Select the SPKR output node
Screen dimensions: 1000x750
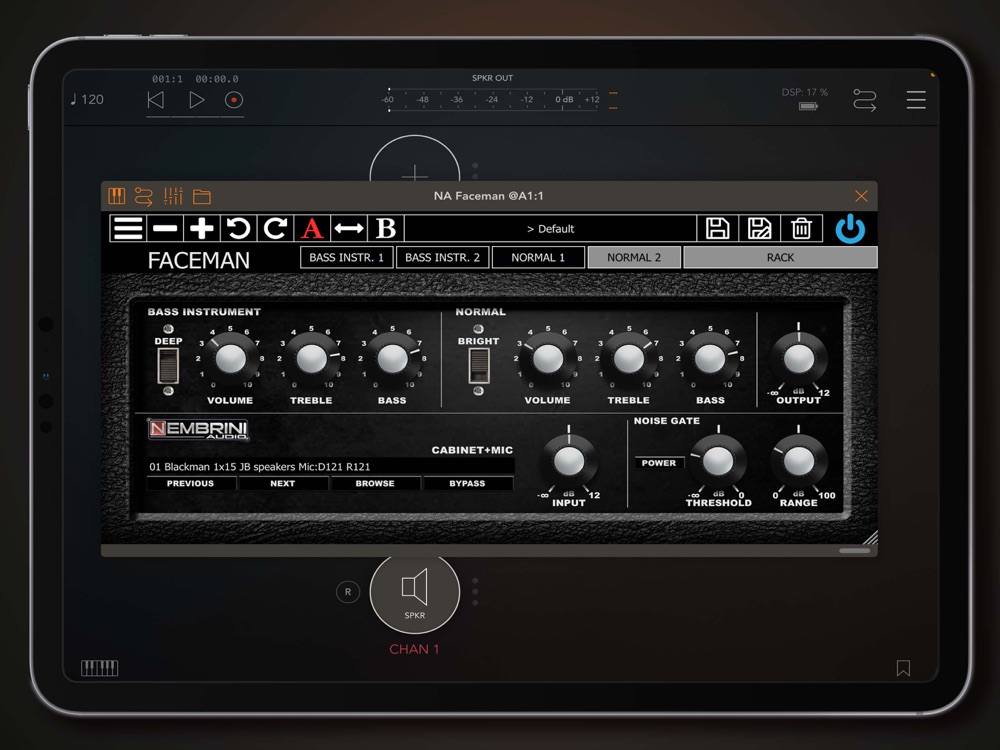click(x=415, y=594)
